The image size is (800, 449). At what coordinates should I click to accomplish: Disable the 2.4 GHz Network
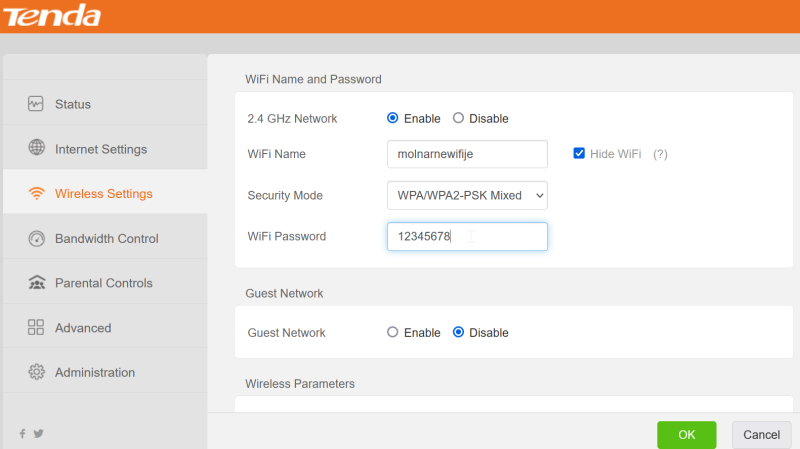click(x=458, y=118)
